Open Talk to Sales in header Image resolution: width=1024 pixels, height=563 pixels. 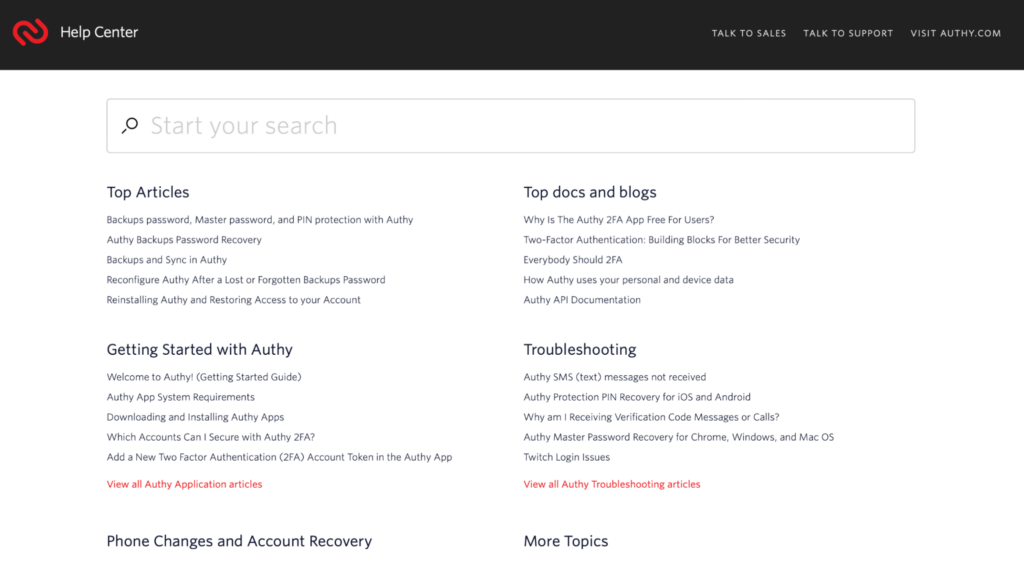[x=748, y=33]
